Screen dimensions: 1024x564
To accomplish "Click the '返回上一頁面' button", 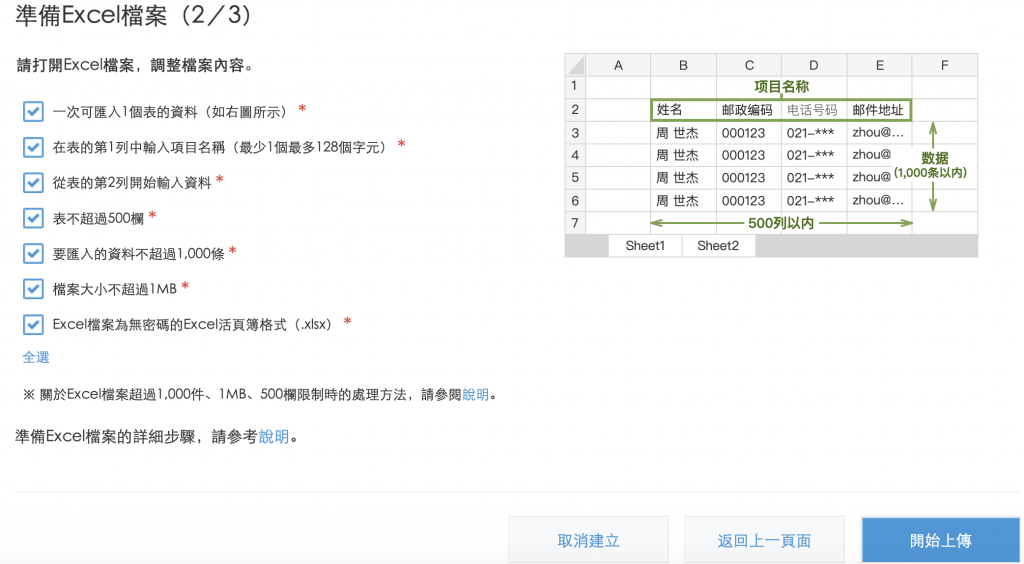I will point(764,540).
